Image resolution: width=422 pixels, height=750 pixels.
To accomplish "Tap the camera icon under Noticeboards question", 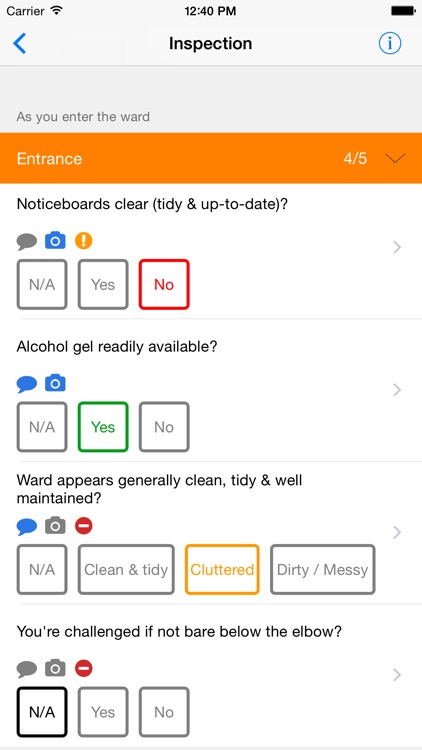I will pyautogui.click(x=55, y=241).
